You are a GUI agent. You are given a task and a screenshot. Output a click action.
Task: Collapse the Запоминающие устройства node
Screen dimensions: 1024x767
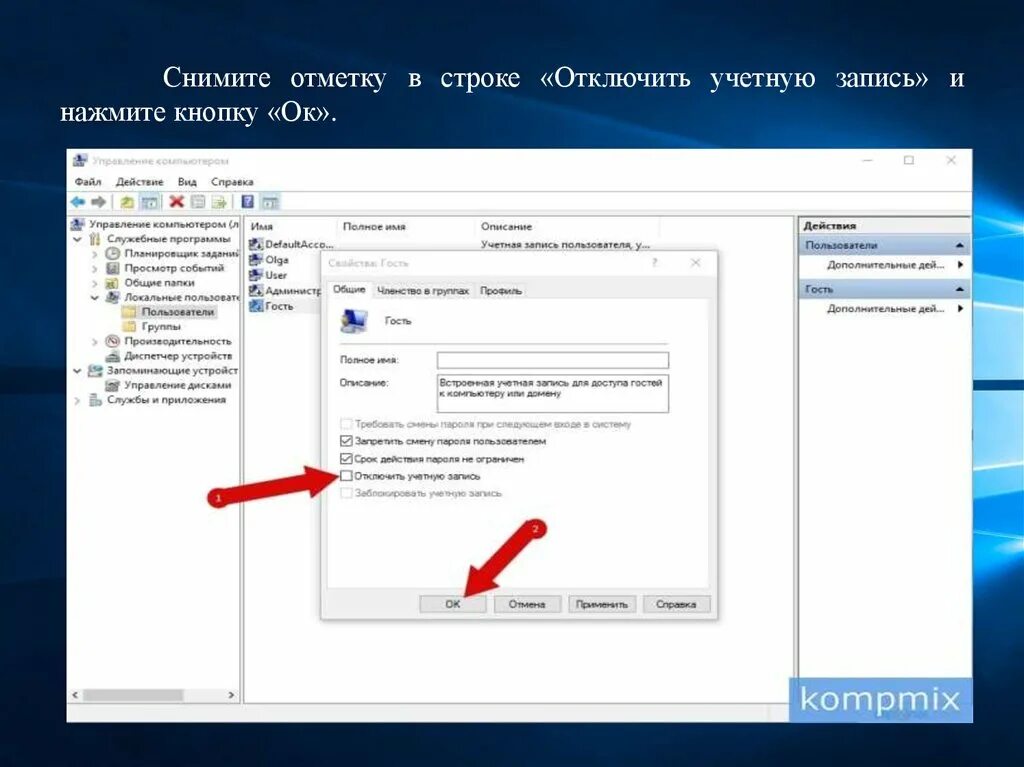pyautogui.click(x=78, y=371)
